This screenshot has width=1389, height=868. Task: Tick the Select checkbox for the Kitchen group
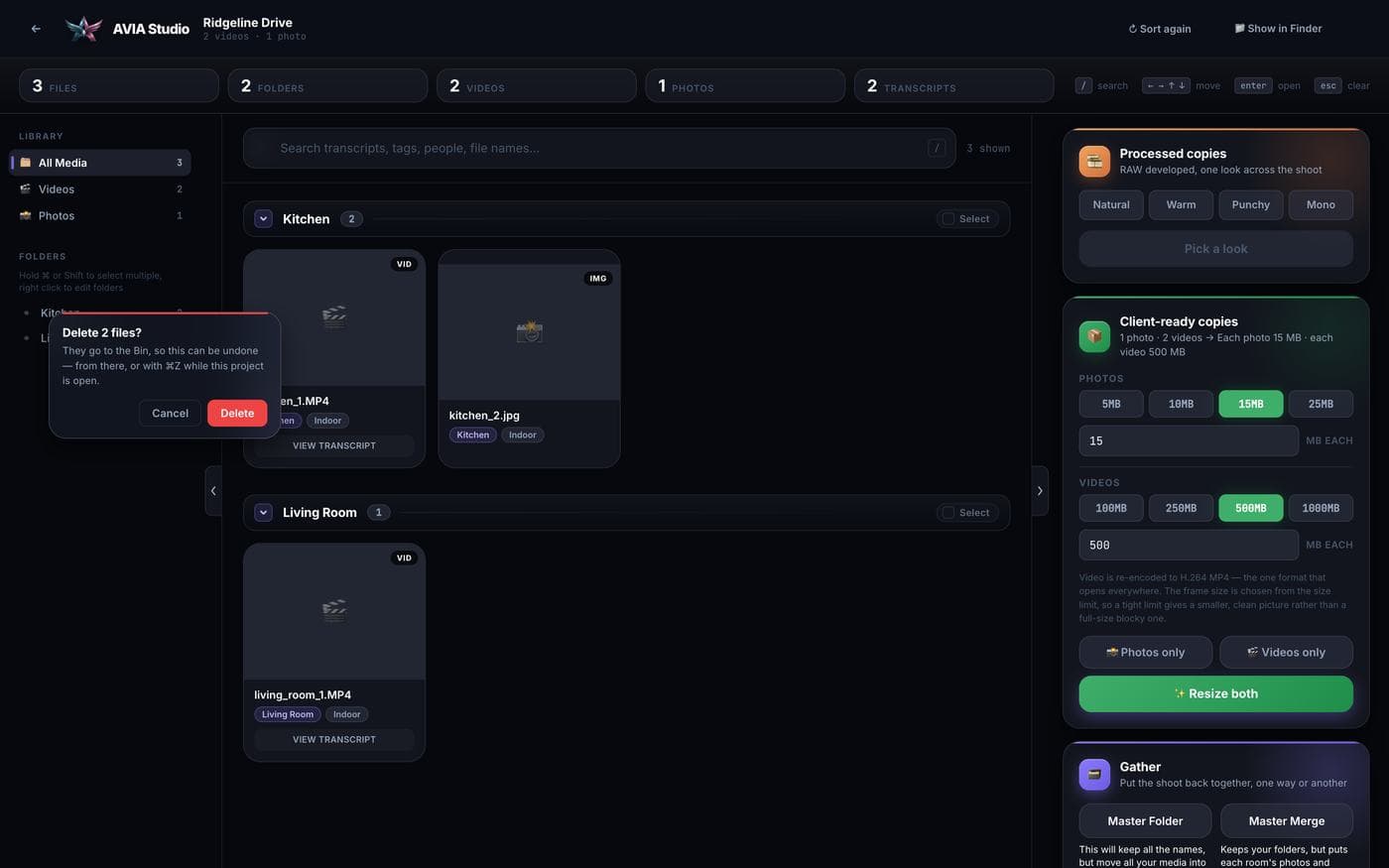click(x=948, y=219)
